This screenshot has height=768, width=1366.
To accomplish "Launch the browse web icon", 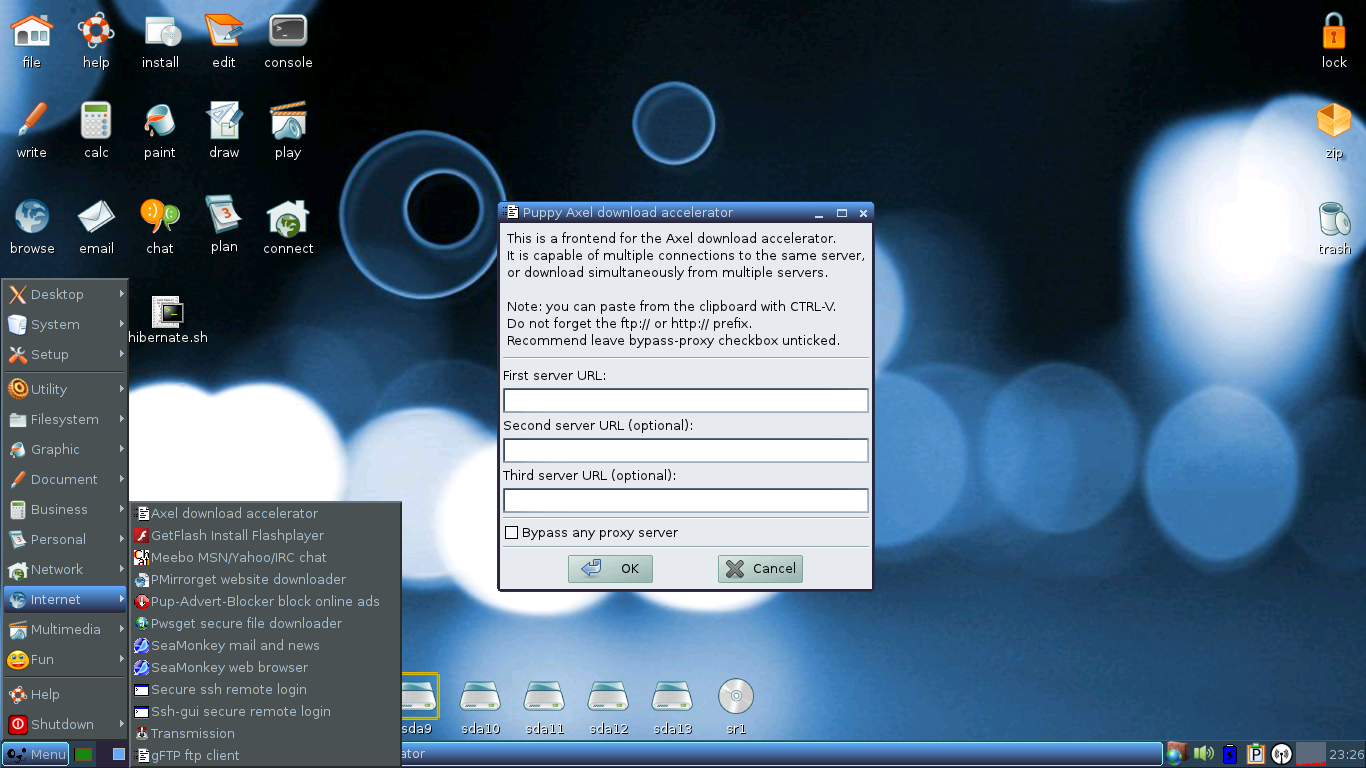I will click(x=32, y=216).
